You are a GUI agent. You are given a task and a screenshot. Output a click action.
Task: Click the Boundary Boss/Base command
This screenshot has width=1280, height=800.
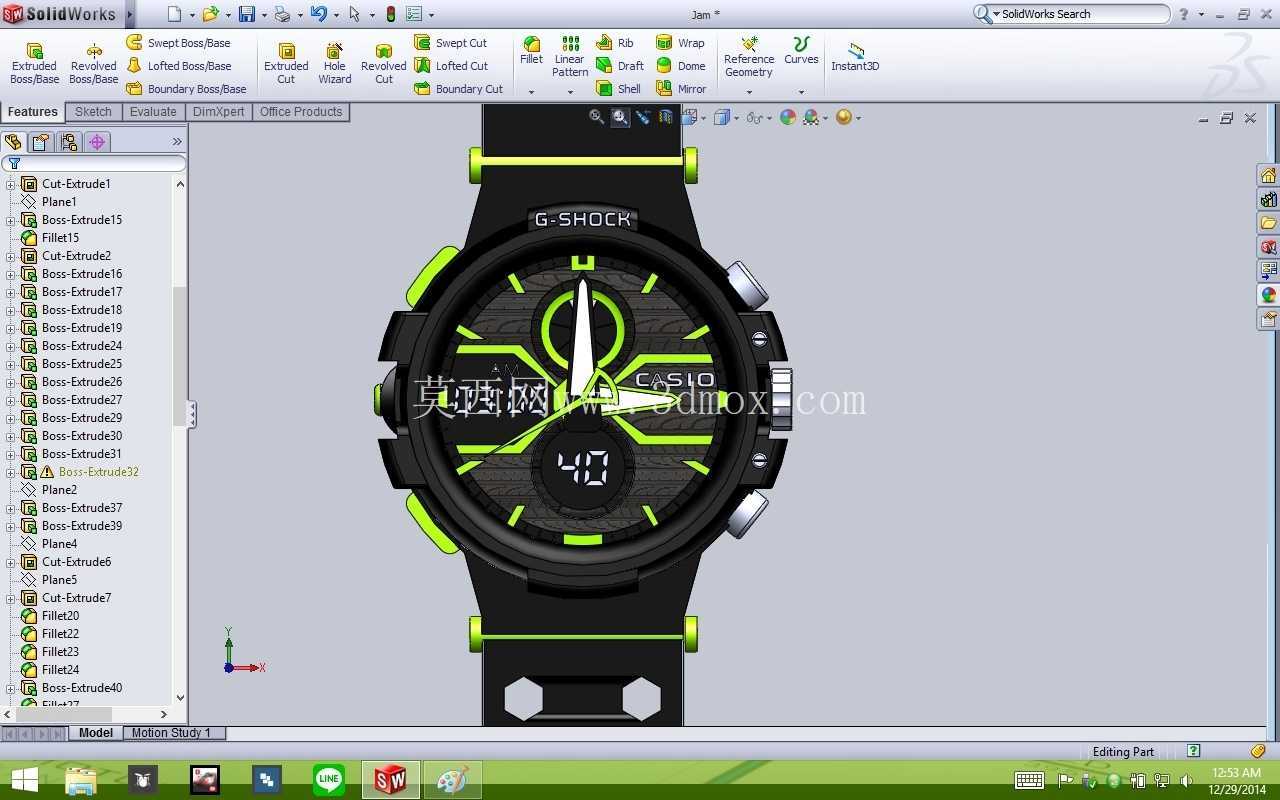click(x=186, y=89)
